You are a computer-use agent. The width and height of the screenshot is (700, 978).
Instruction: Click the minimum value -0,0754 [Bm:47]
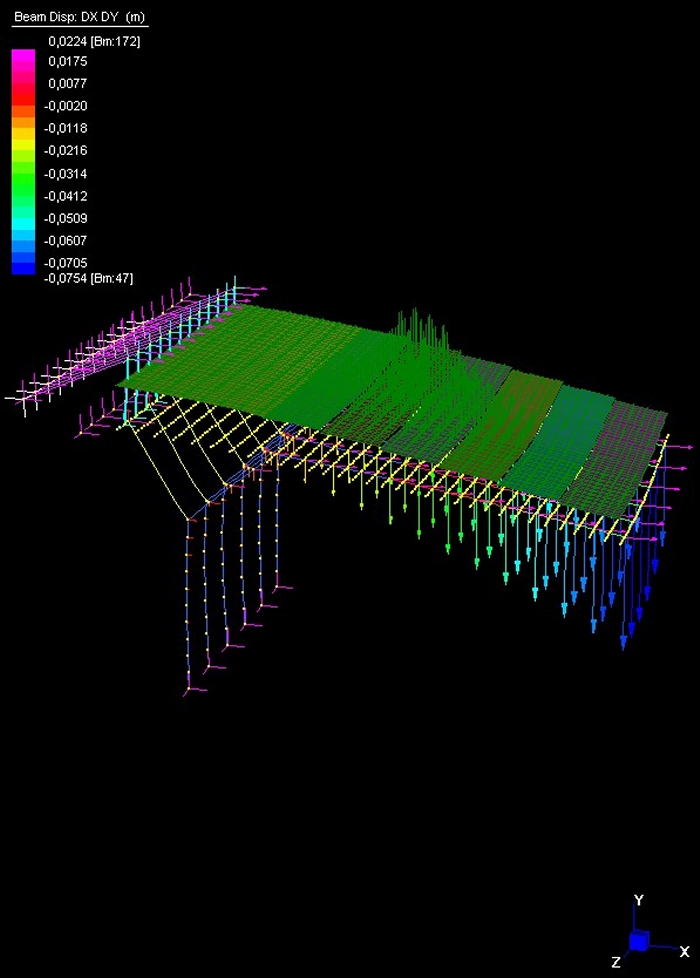[x=88, y=279]
